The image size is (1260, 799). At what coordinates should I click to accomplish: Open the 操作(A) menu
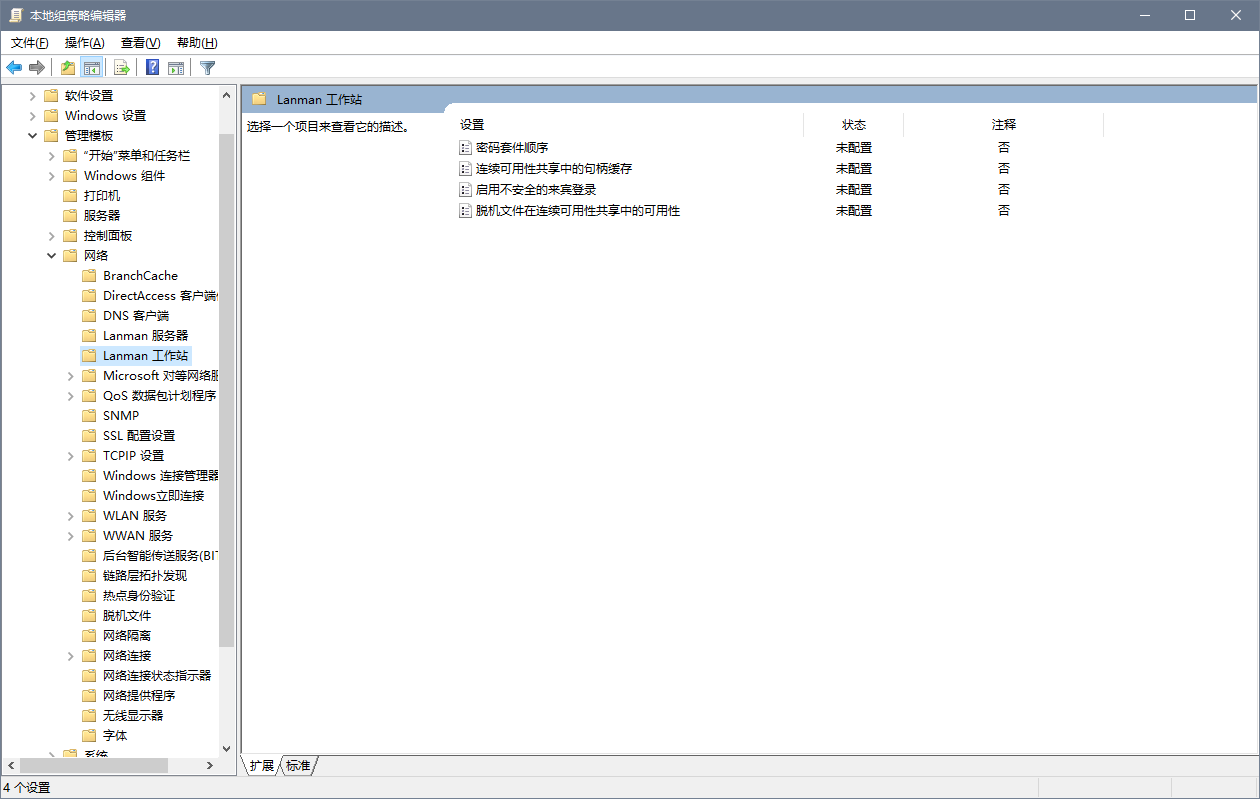pyautogui.click(x=84, y=43)
